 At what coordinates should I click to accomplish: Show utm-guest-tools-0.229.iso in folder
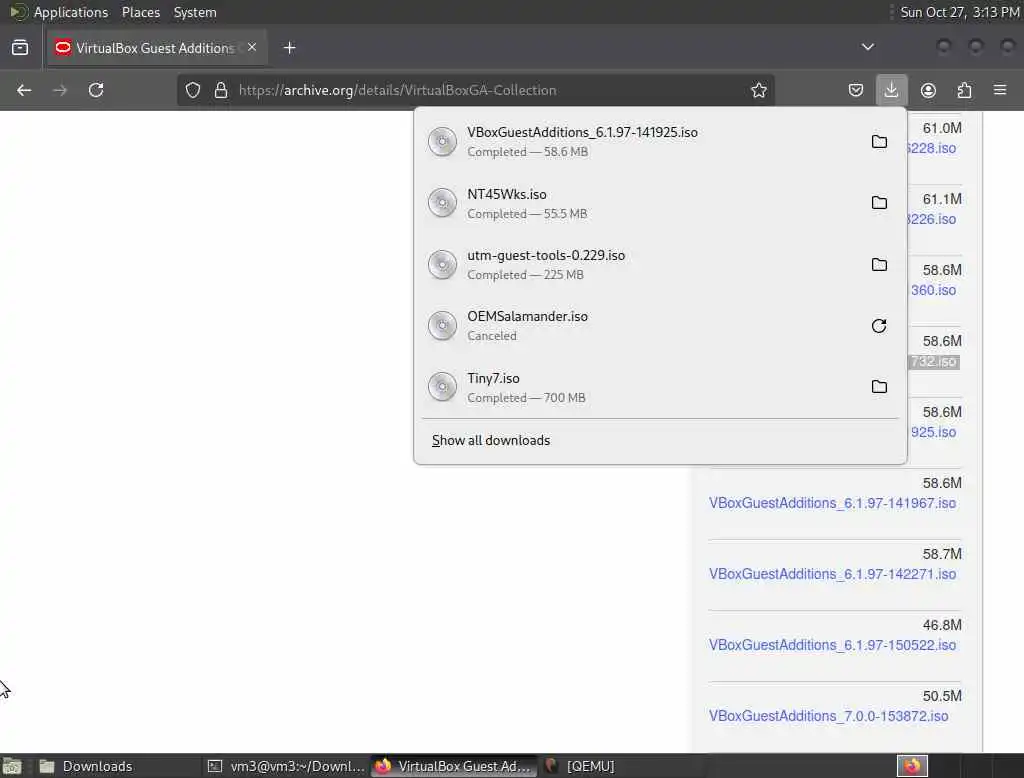(x=879, y=265)
